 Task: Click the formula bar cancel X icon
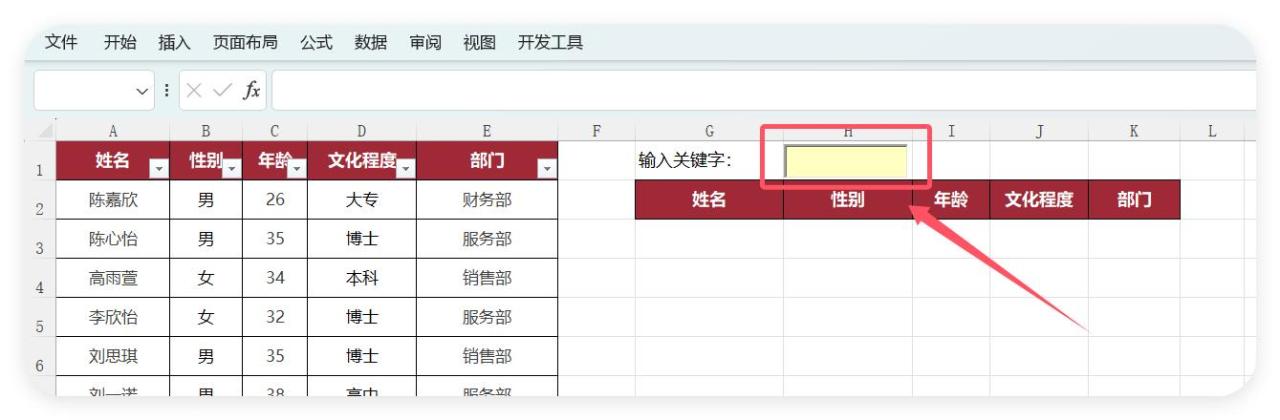[196, 91]
